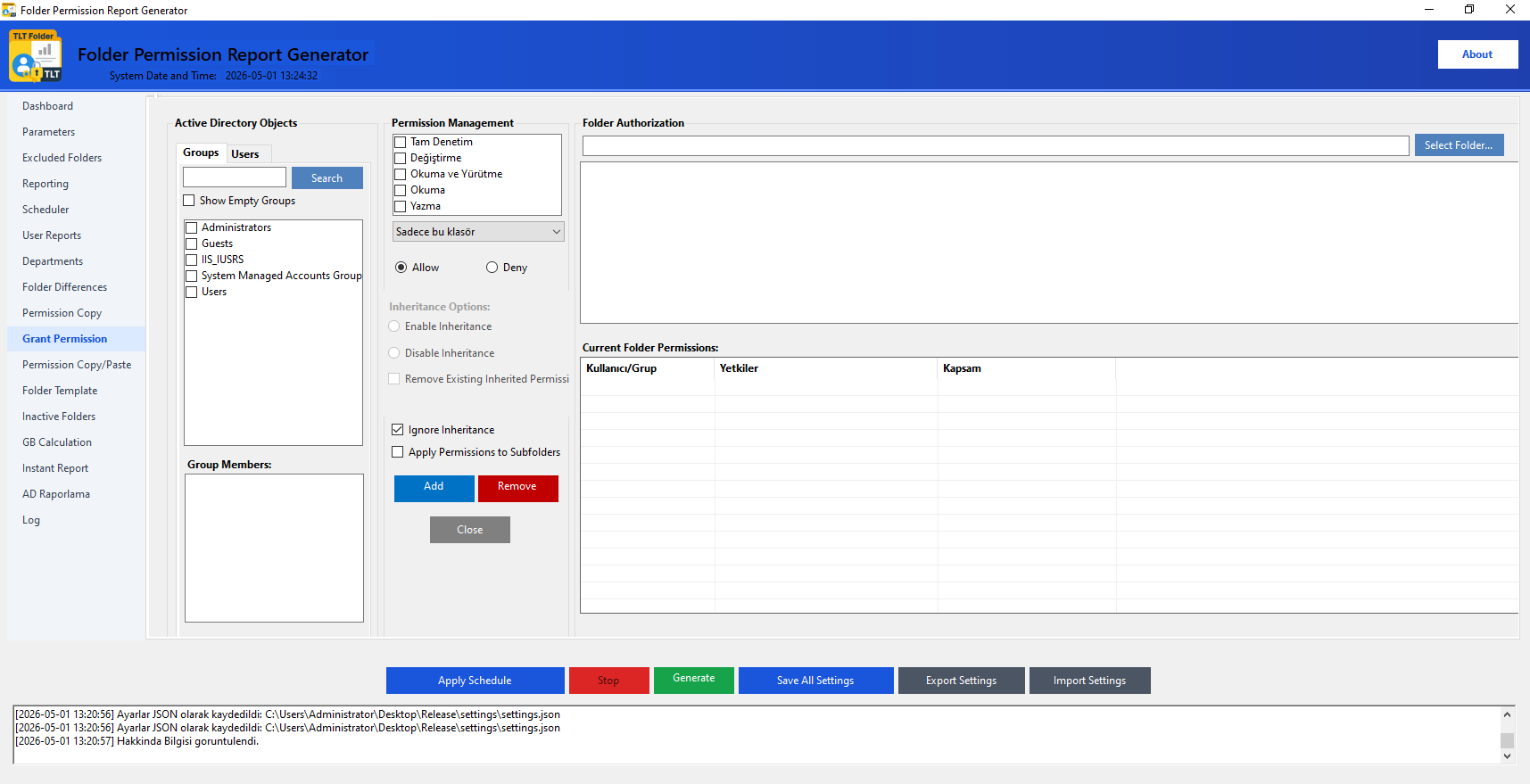Viewport: 1530px width, 784px height.
Task: Click the group search input field
Action: point(235,177)
